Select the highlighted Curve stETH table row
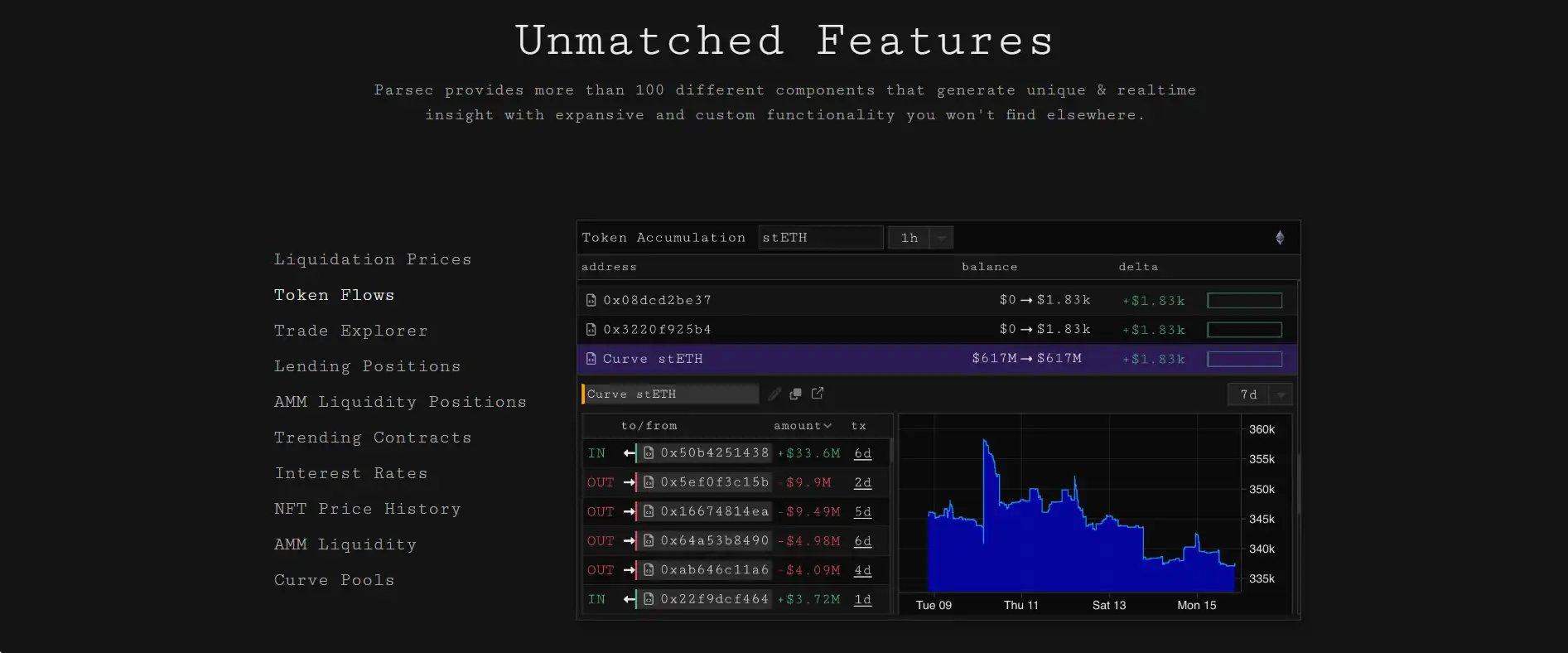The width and height of the screenshot is (1568, 653). tap(828, 359)
